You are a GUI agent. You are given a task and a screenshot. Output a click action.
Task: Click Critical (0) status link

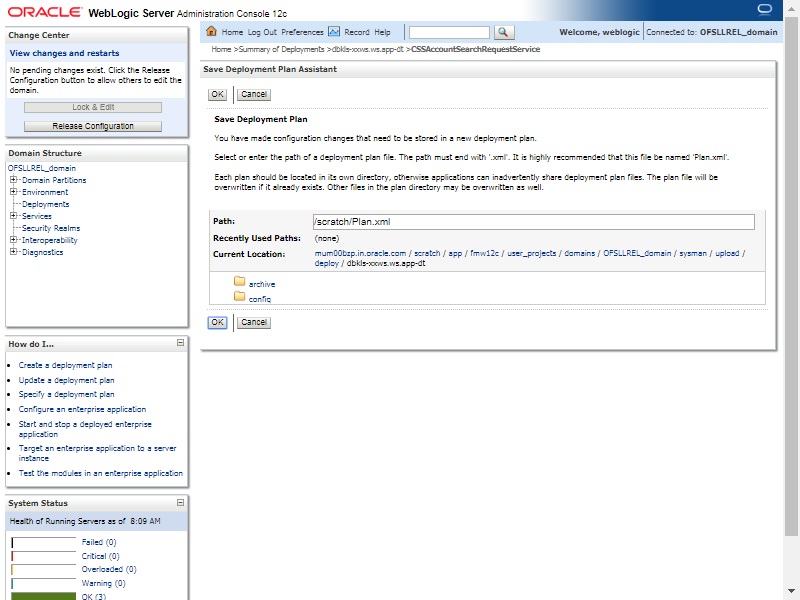[101, 556]
